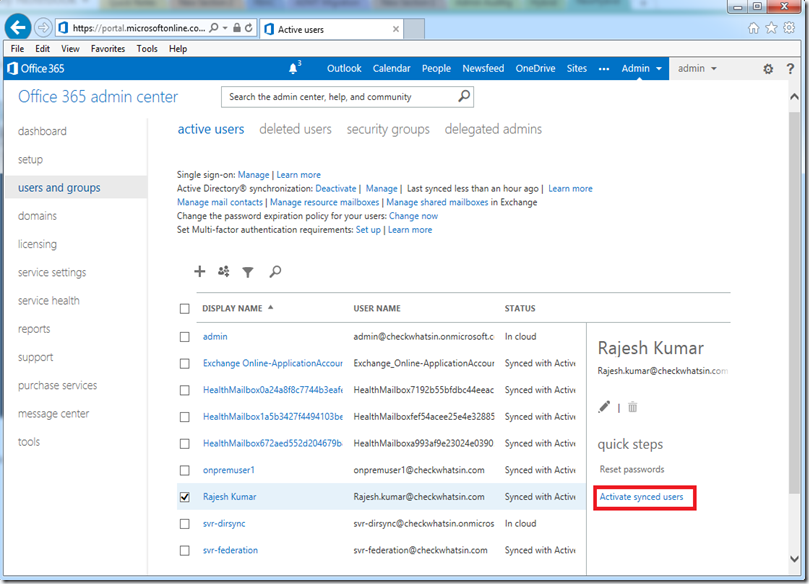Add a new user with plus icon
809x584 pixels.
[200, 271]
